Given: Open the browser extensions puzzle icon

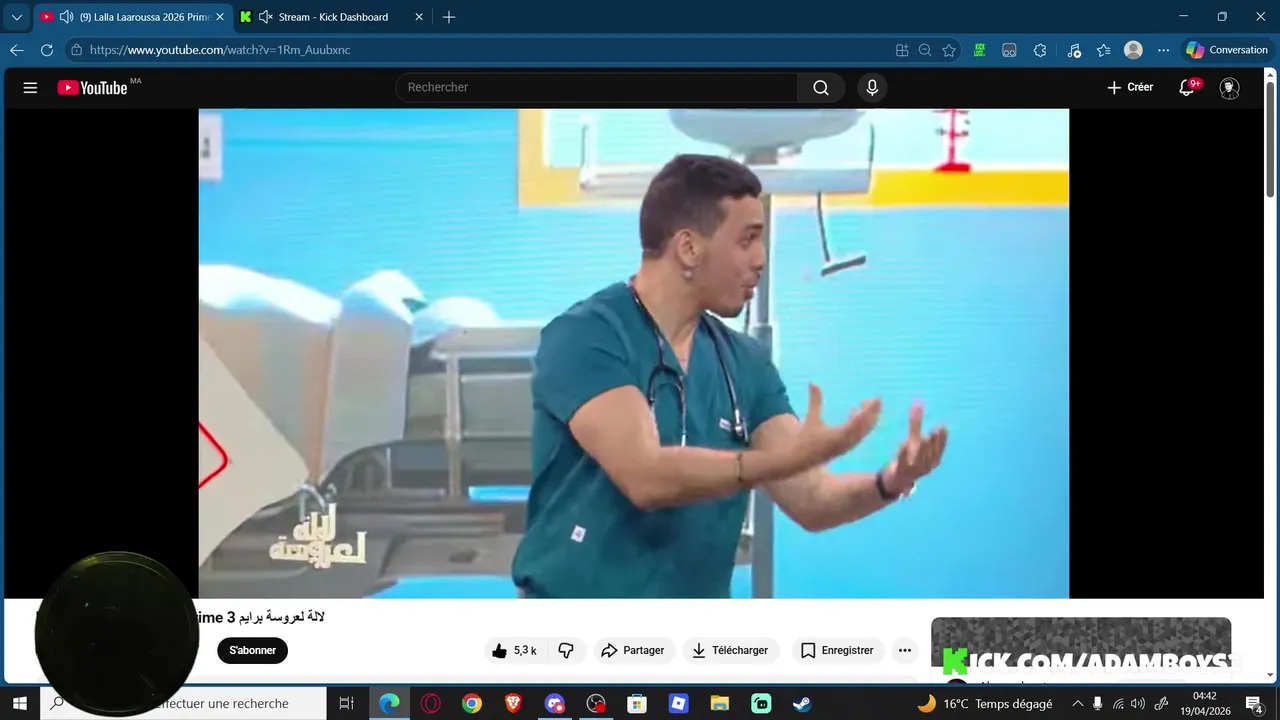Looking at the screenshot, I should pyautogui.click(x=1040, y=50).
